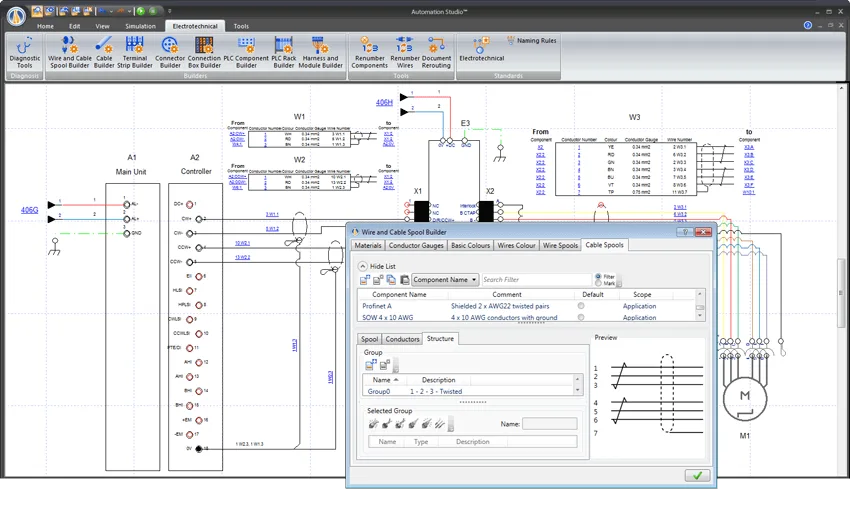Switch to the Home ribbon tab
This screenshot has width=850, height=506.
click(45, 26)
